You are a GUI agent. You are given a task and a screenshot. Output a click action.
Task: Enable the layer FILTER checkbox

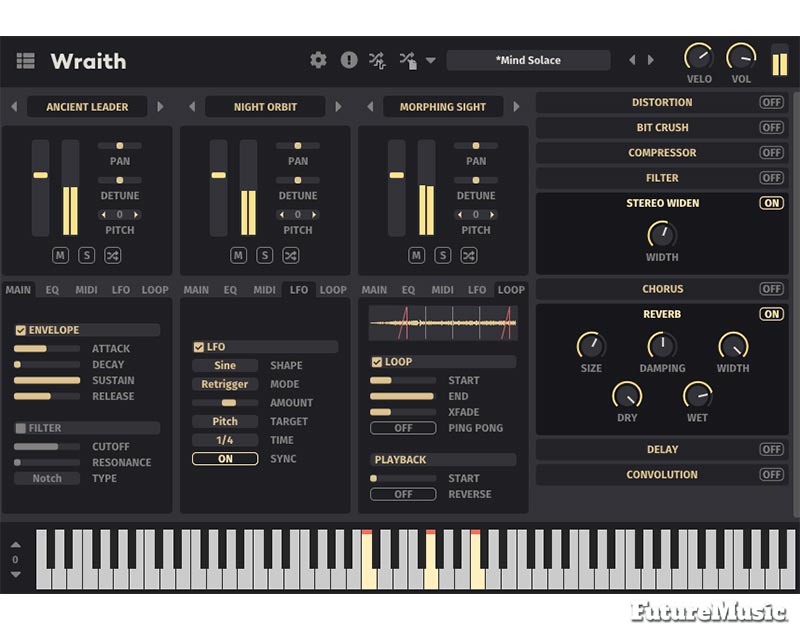tap(20, 428)
